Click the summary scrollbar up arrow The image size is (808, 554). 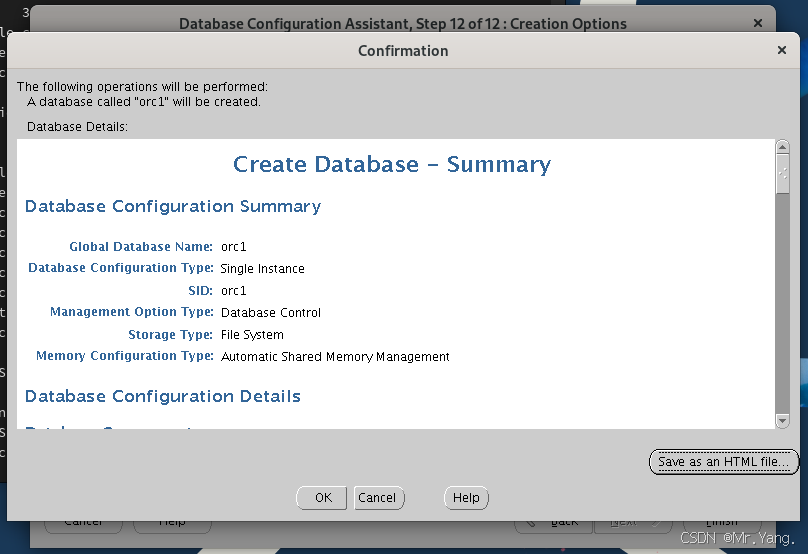[782, 147]
